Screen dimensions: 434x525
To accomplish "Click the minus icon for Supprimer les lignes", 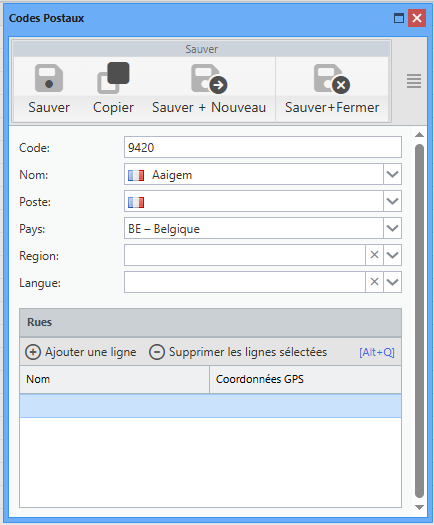I will (x=157, y=352).
